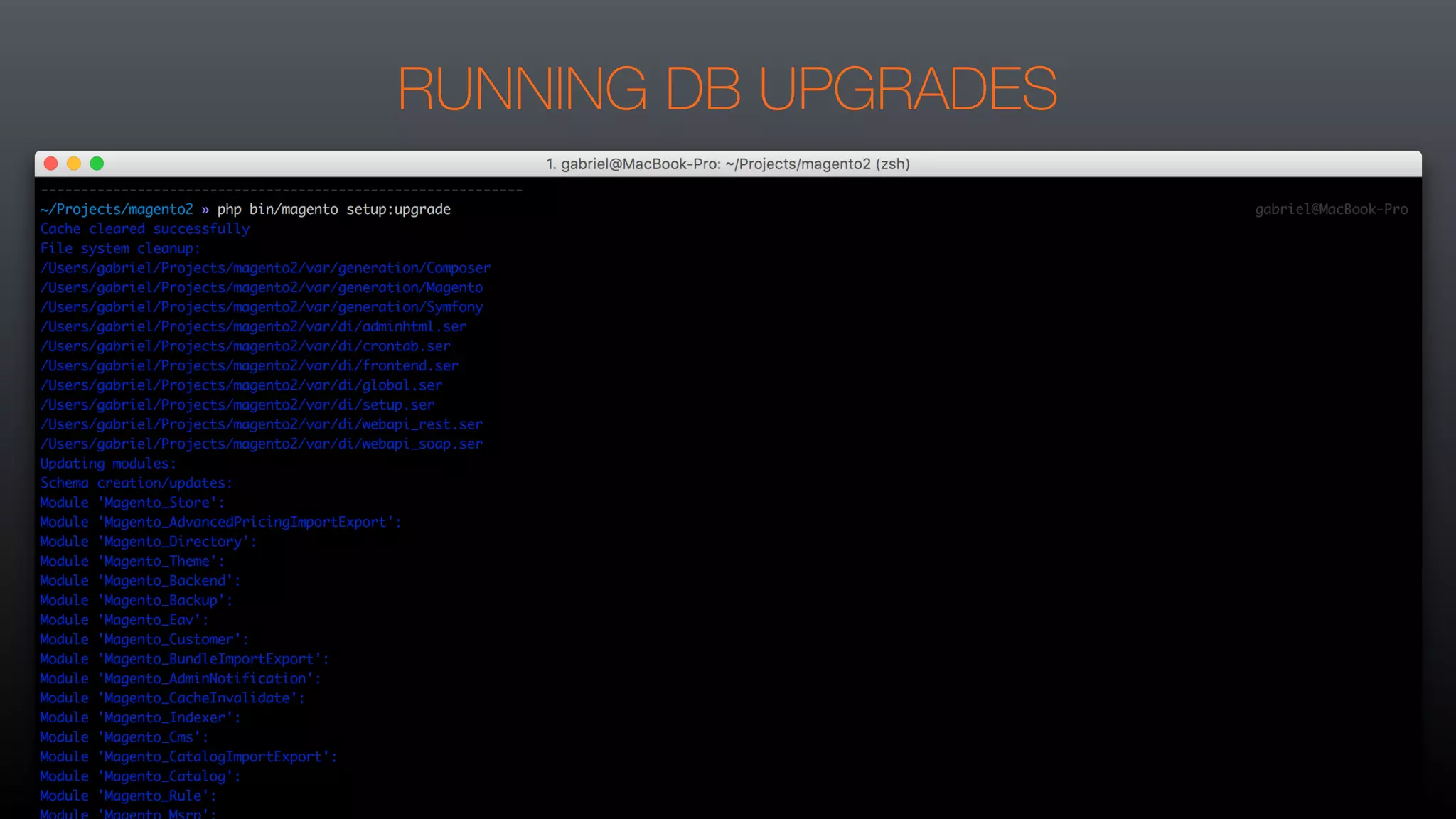Viewport: 1456px width, 819px height.
Task: Click 'File system cleanup:' line
Action: [x=120, y=248]
